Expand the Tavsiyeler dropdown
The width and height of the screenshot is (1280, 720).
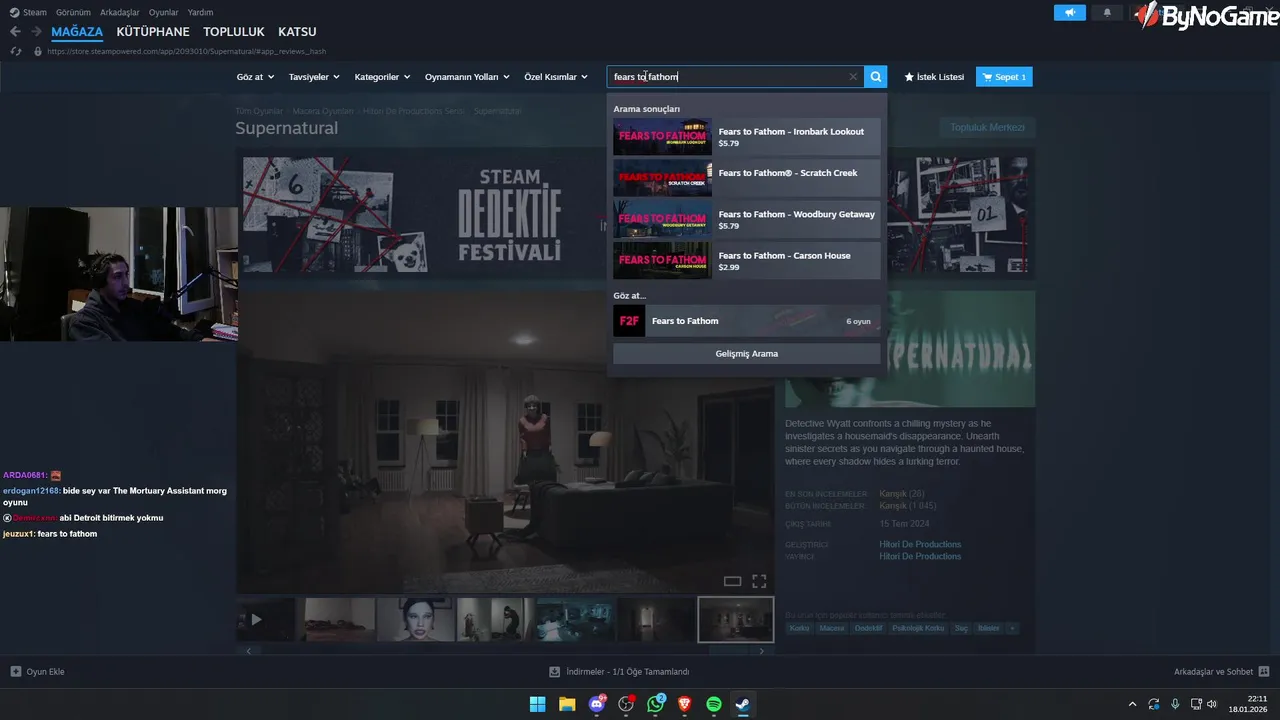click(314, 77)
